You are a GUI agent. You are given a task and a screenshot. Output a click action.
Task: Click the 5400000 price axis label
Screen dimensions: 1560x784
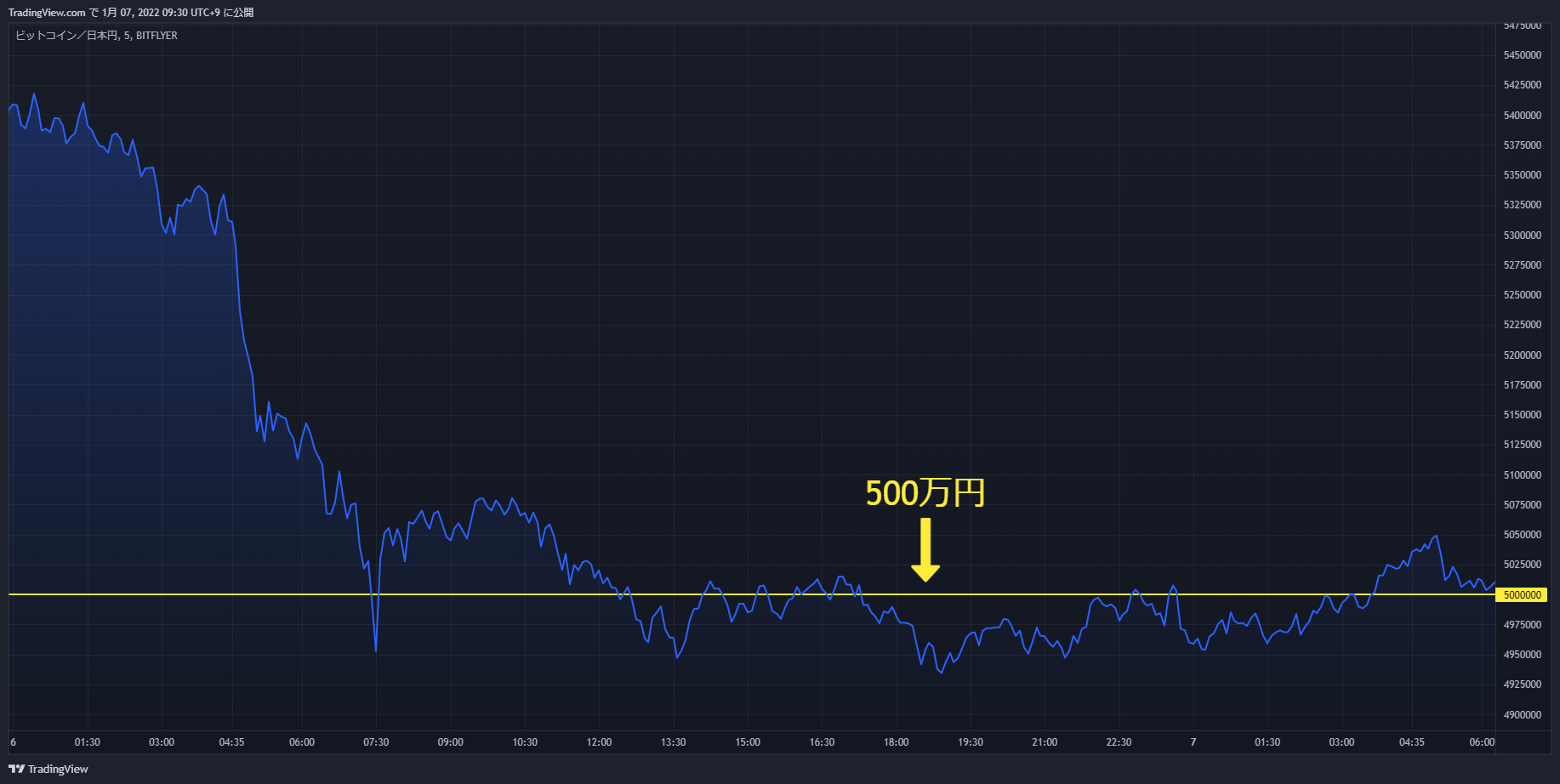pyautogui.click(x=1523, y=116)
